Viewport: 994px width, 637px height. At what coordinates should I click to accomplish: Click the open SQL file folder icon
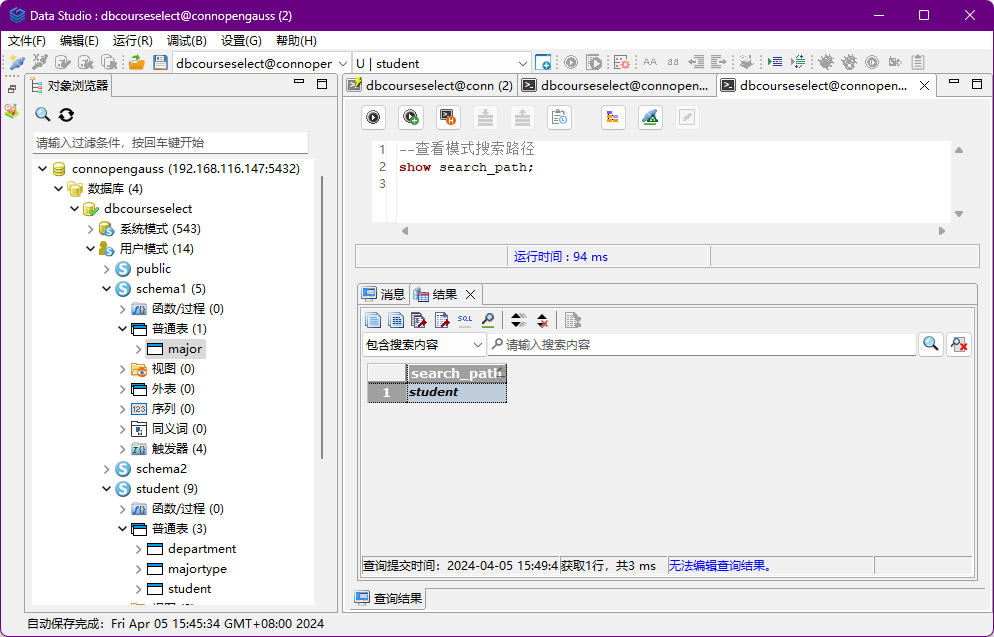(x=137, y=62)
